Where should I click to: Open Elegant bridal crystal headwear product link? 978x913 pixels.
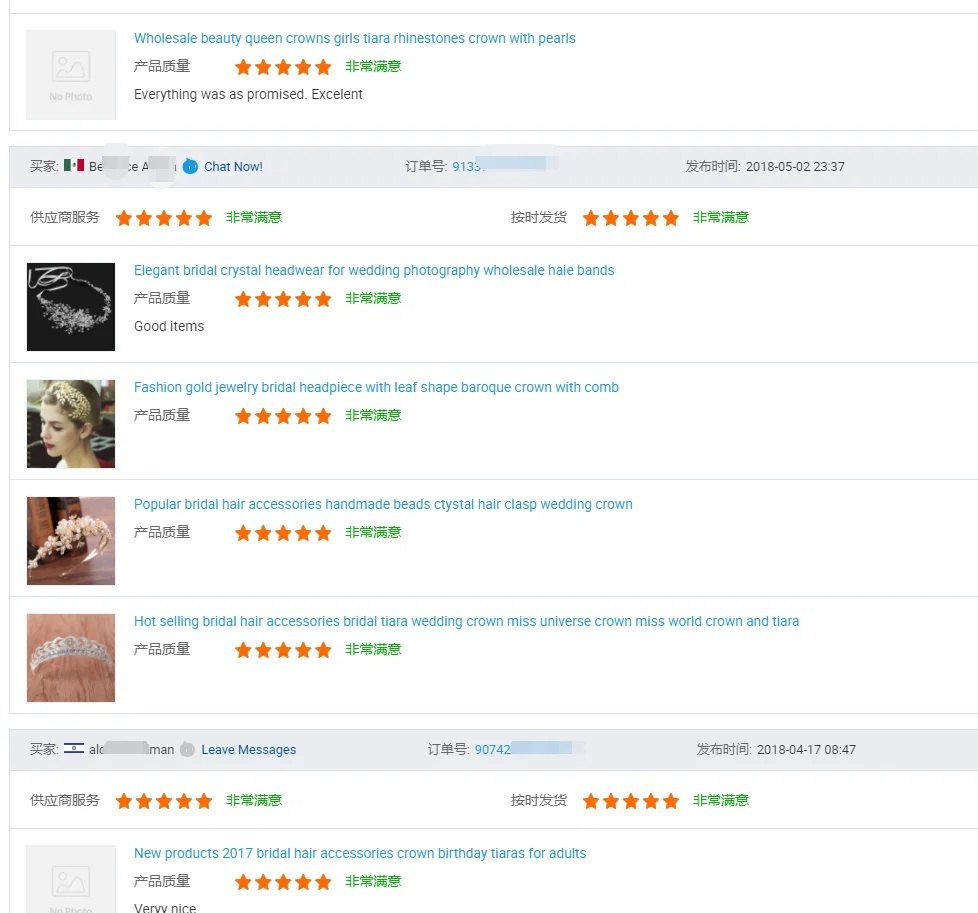click(374, 270)
